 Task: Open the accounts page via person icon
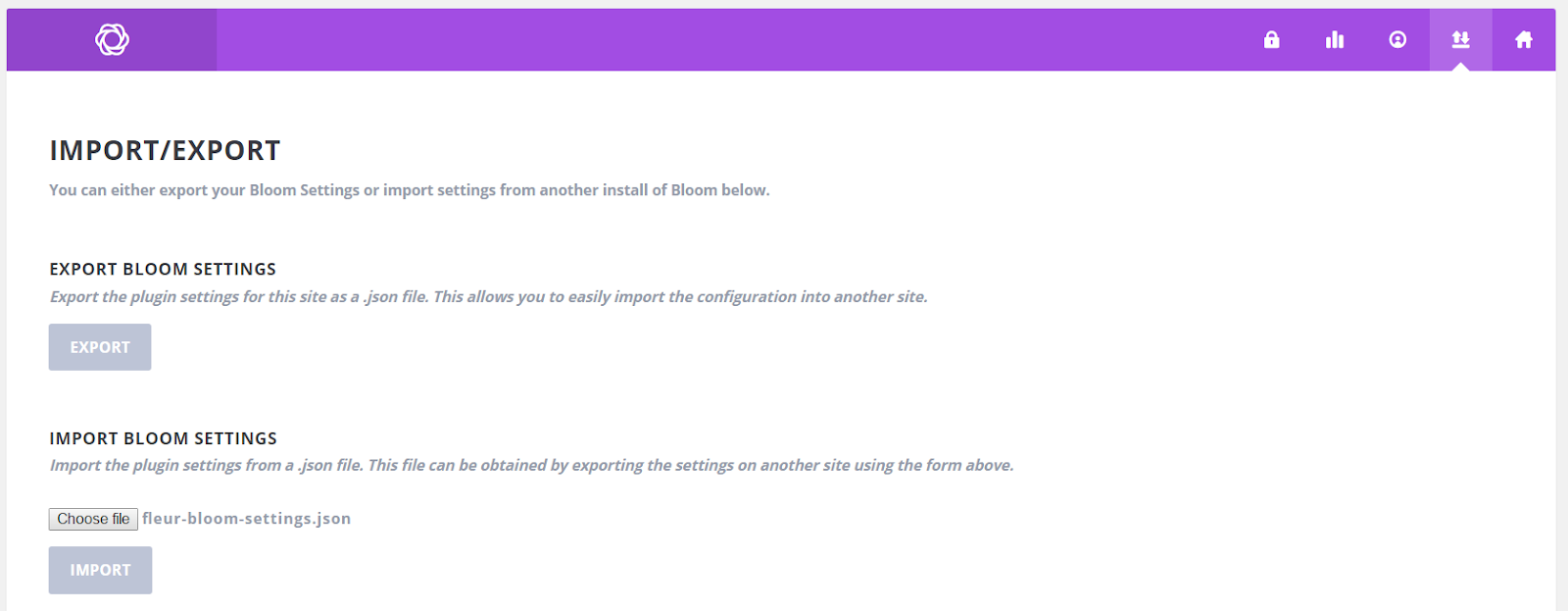(1397, 39)
